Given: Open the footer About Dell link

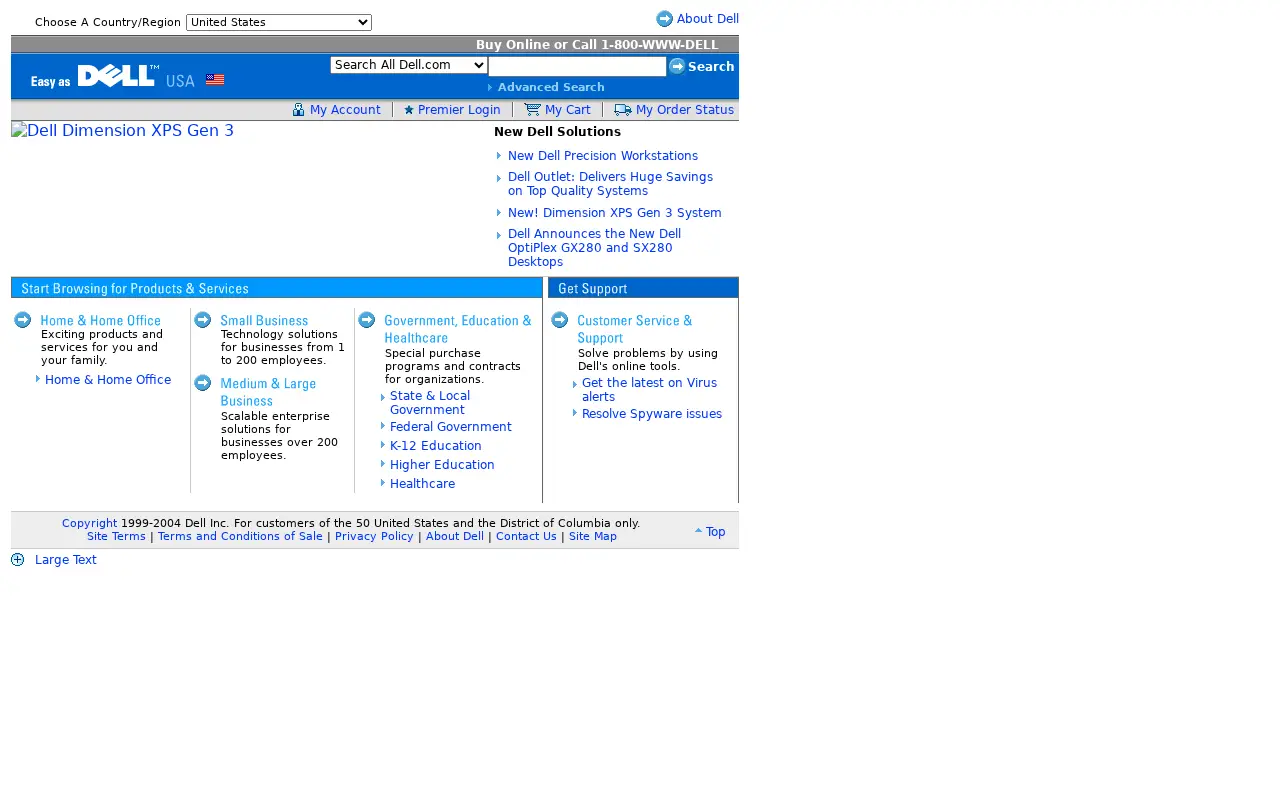Looking at the screenshot, I should (x=455, y=537).
